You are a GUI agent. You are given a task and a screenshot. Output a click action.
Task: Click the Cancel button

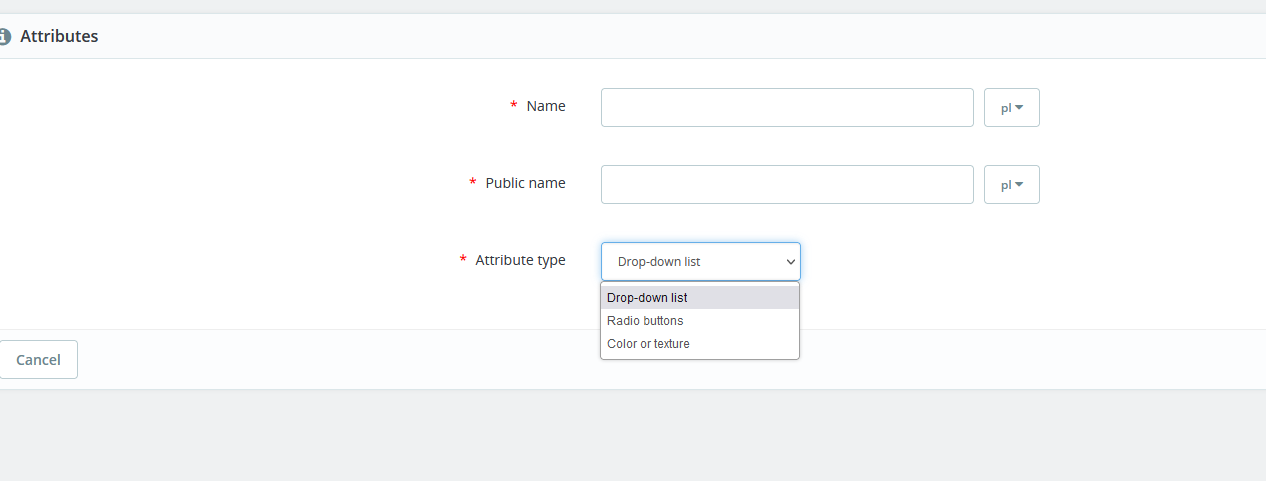[38, 360]
